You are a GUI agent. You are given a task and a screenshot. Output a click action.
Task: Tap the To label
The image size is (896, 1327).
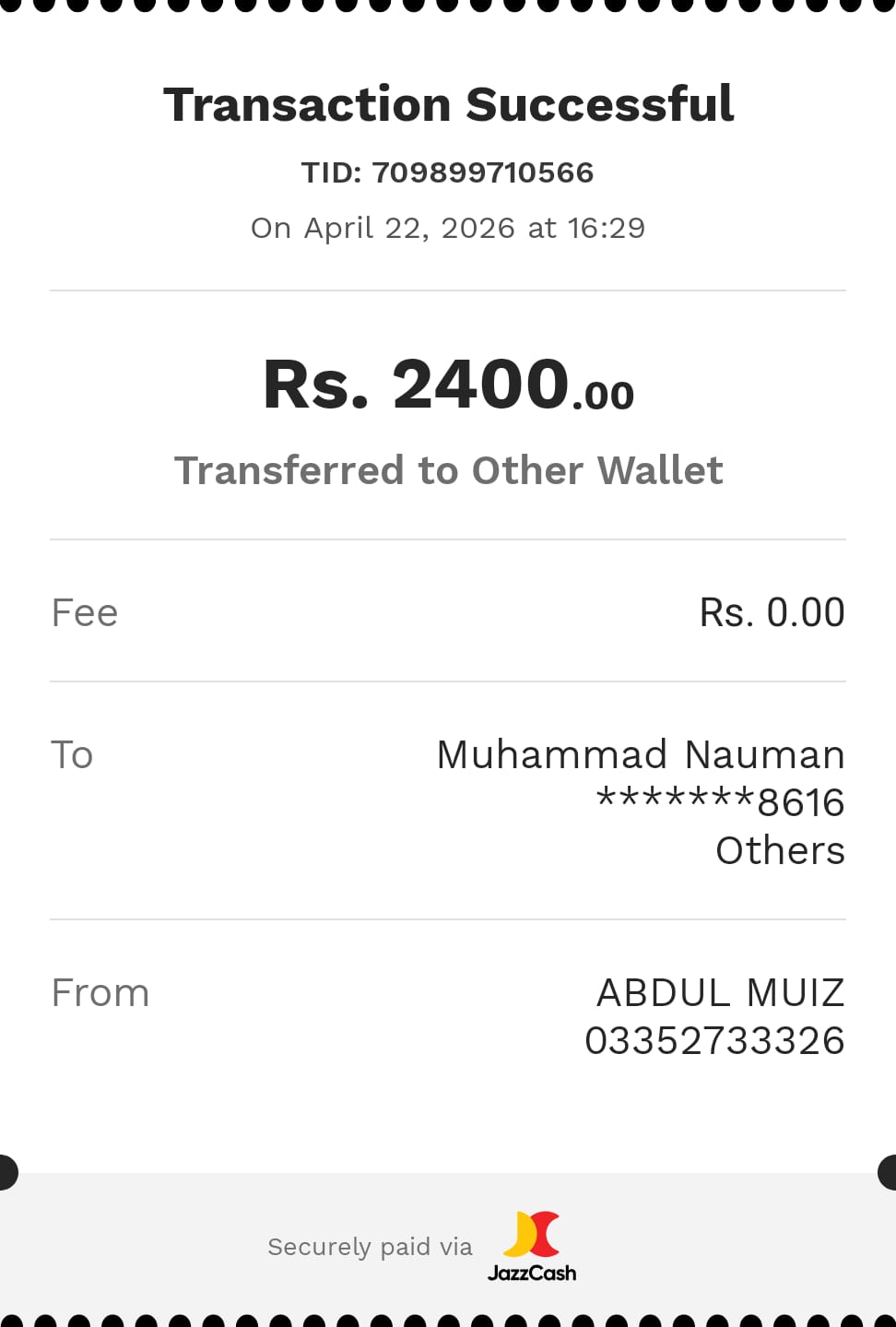(x=72, y=755)
